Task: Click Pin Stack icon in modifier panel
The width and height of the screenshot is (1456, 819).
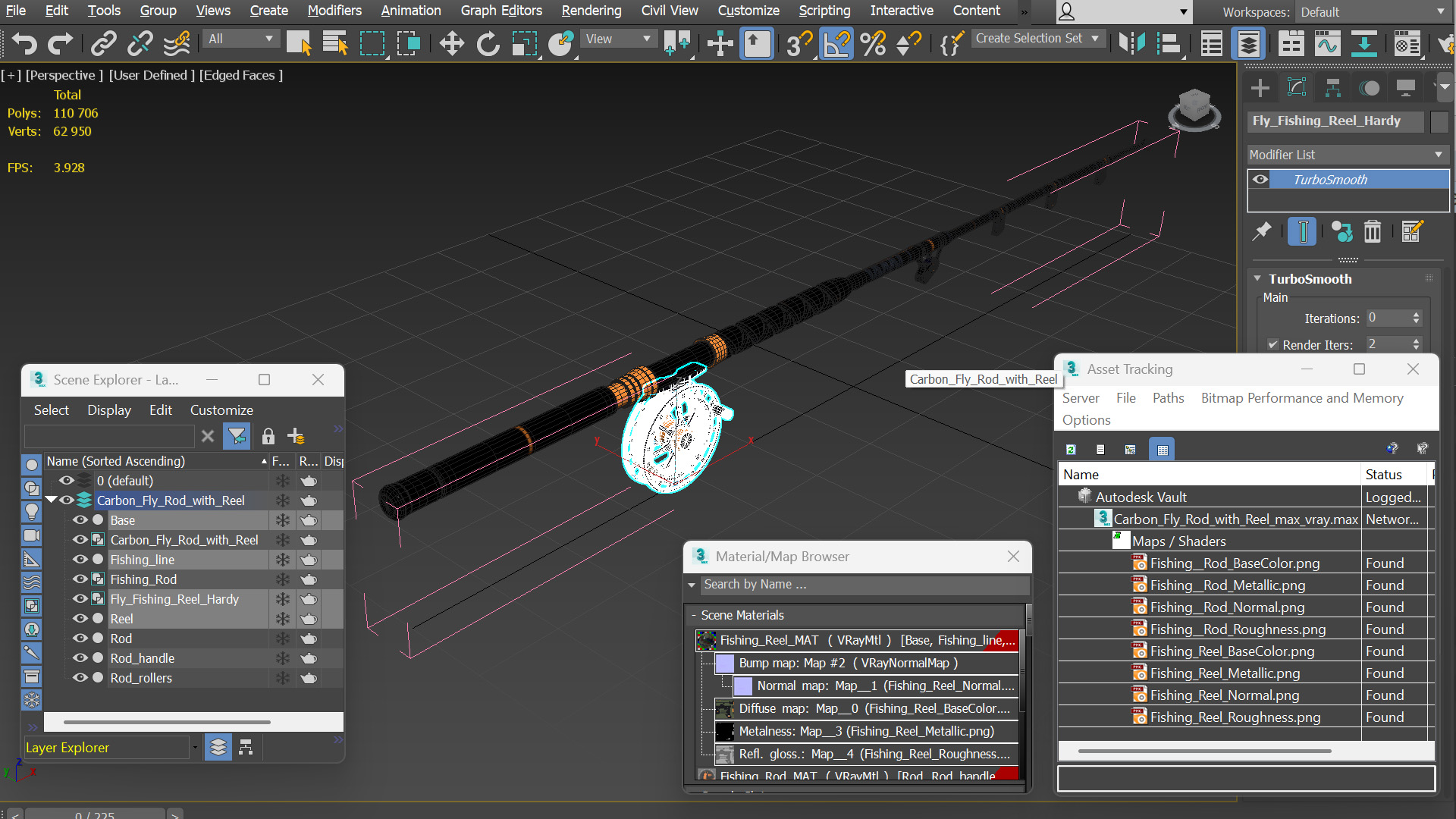Action: pyautogui.click(x=1261, y=231)
